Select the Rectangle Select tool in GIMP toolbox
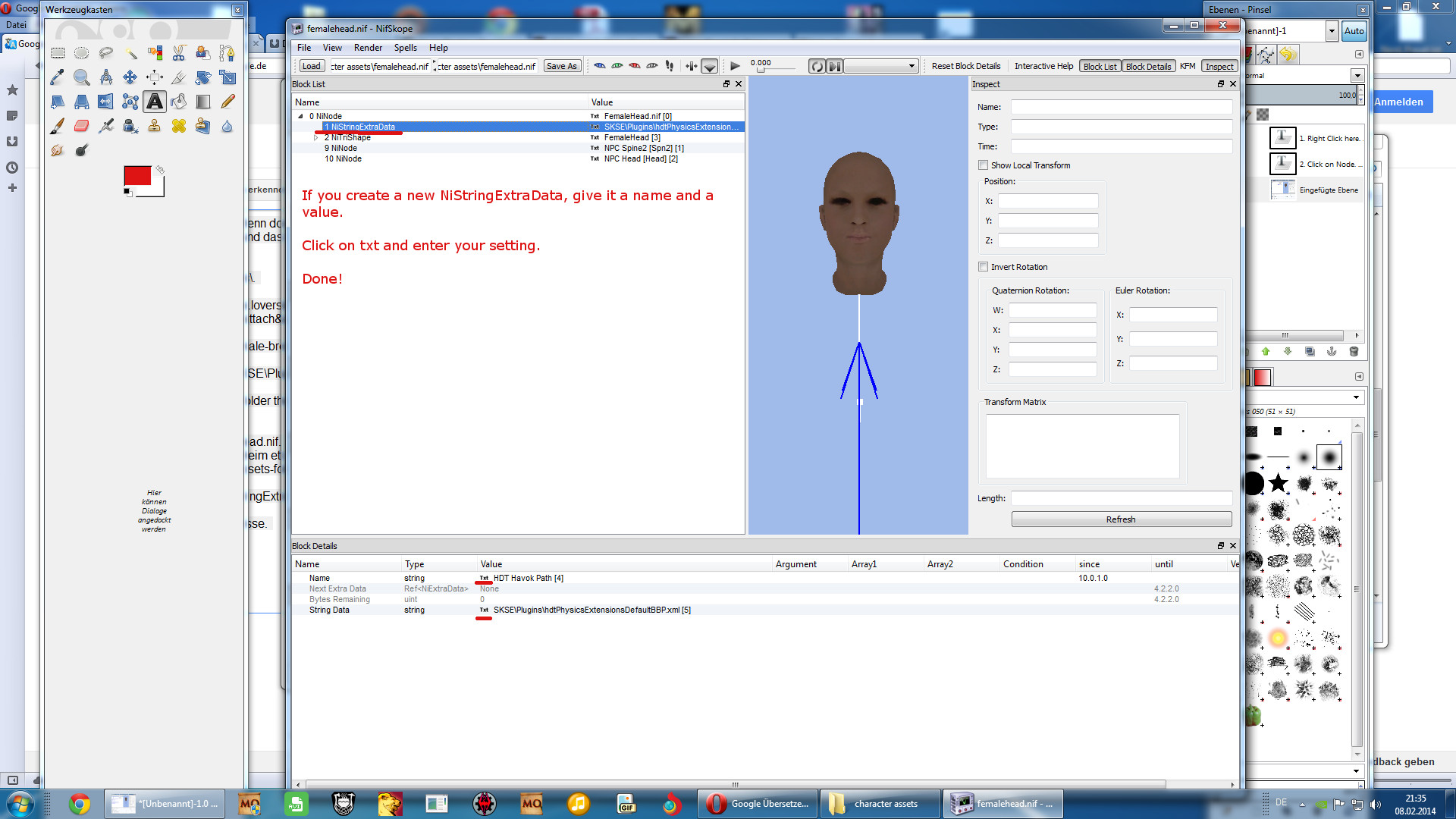1456x819 pixels. pyautogui.click(x=58, y=53)
